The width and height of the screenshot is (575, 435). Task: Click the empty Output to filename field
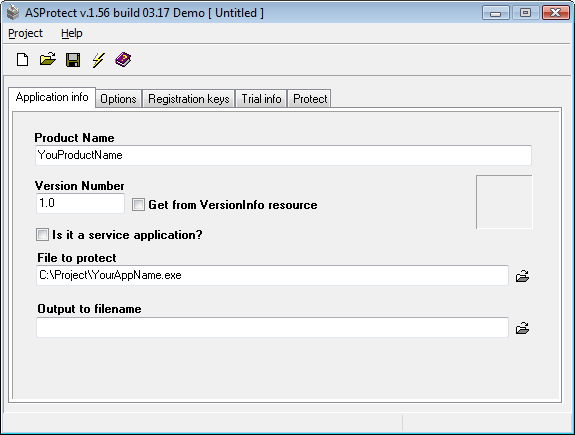pos(272,328)
